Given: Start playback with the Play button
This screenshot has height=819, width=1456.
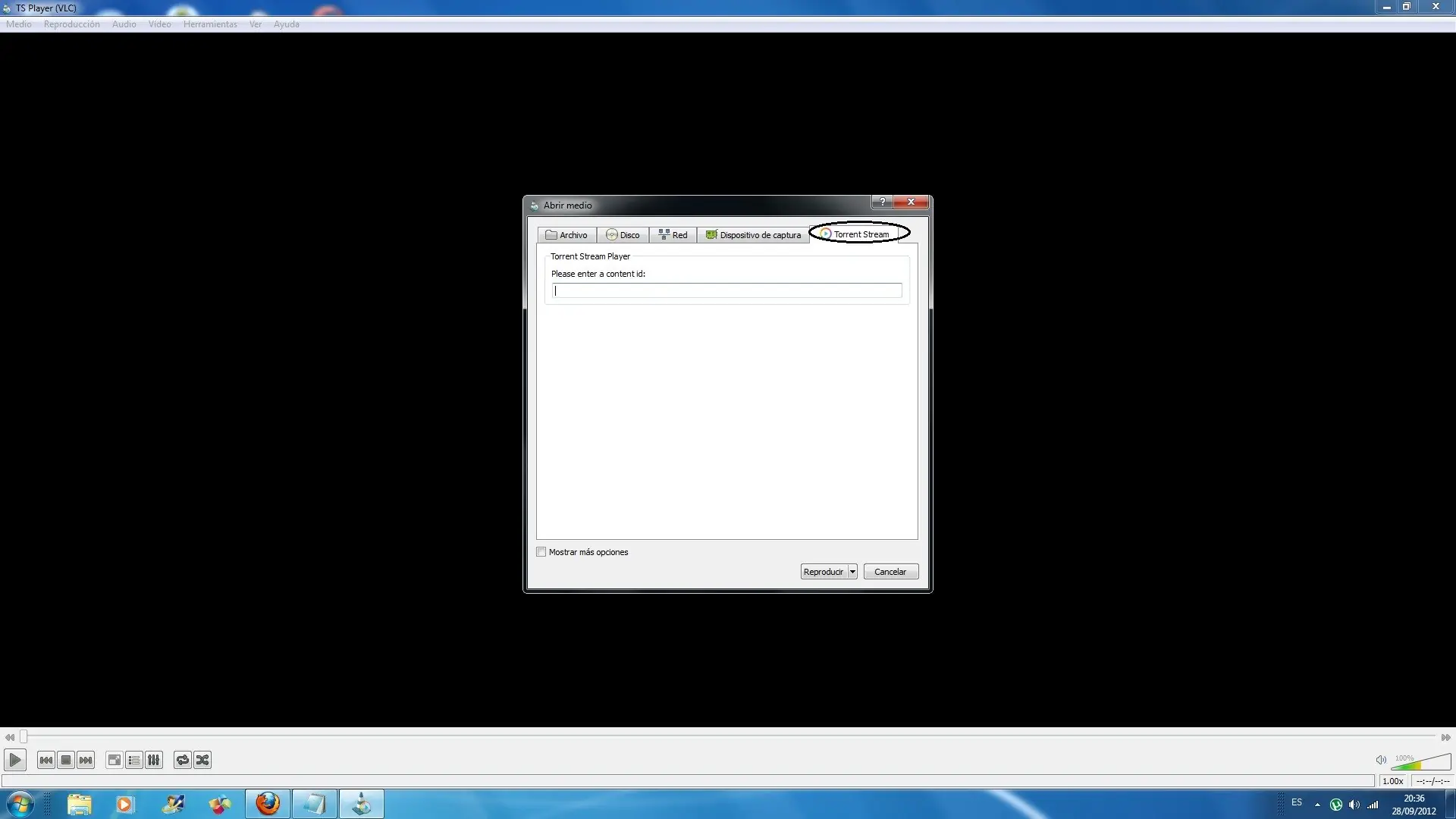Looking at the screenshot, I should pyautogui.click(x=15, y=759).
